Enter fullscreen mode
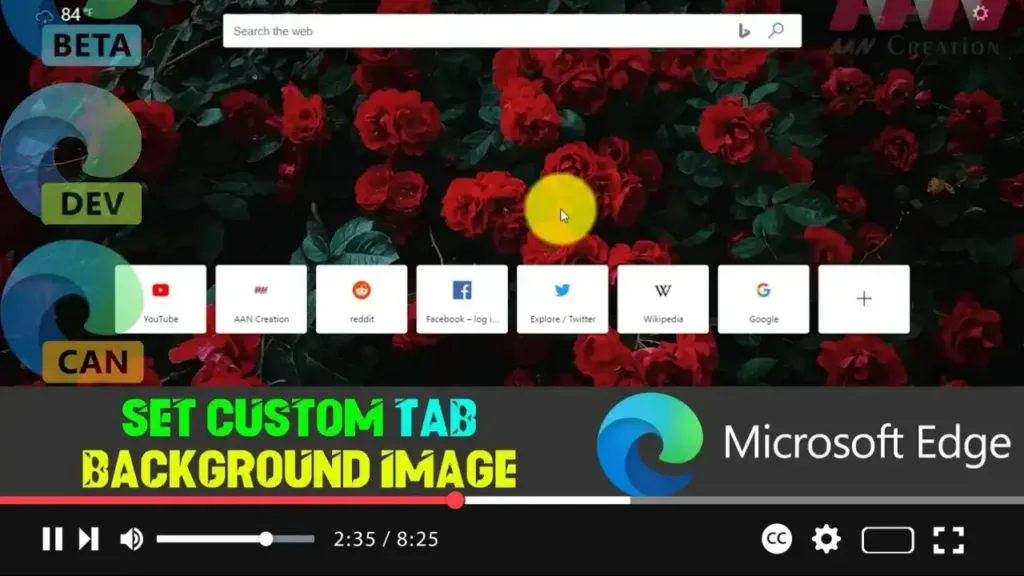Viewport: 1024px width, 576px height. tap(948, 540)
